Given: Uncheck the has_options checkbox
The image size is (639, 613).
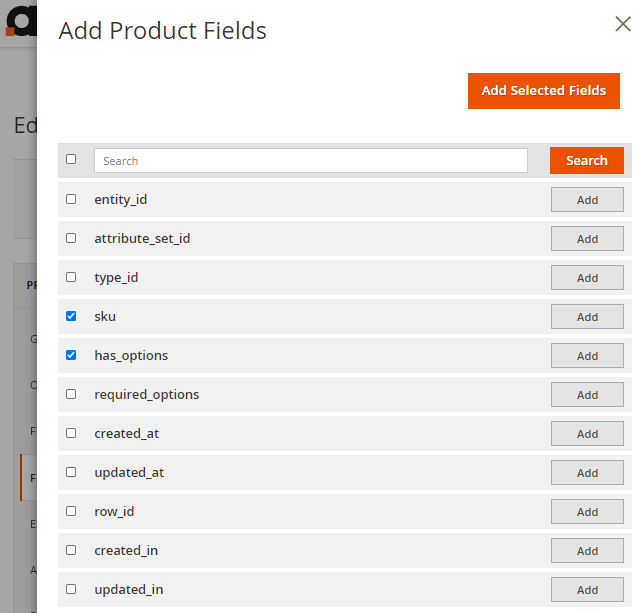Looking at the screenshot, I should click(x=71, y=355).
